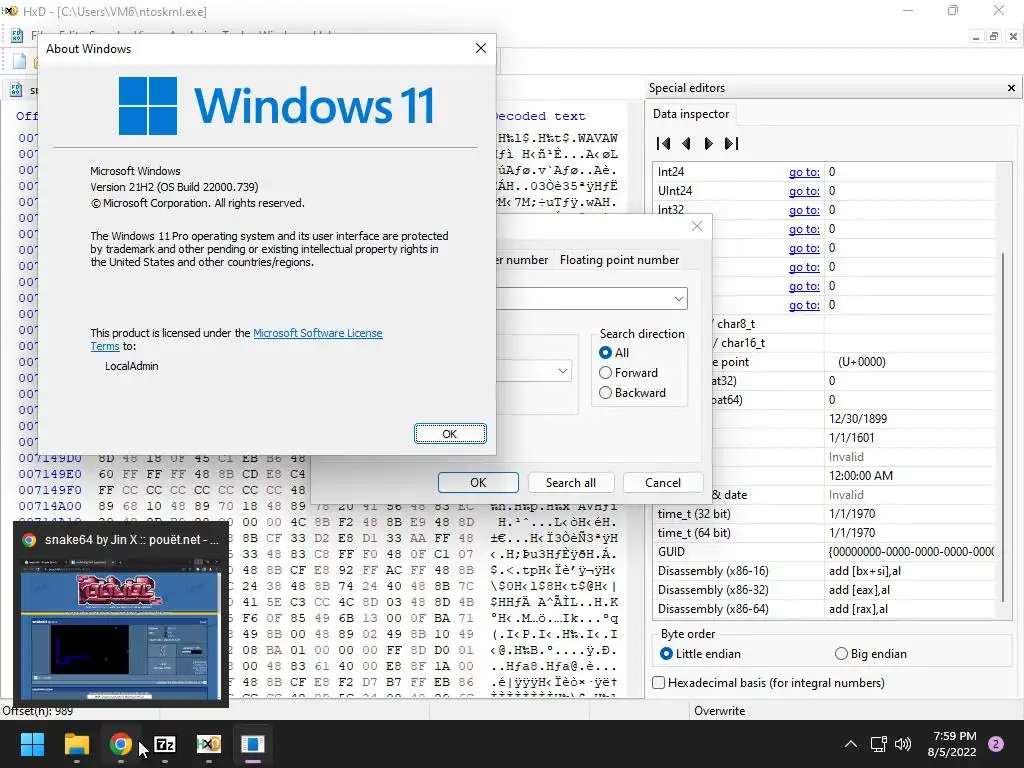Select Disassembly (x86-16) value 'add [bx+si],al'

(865, 571)
